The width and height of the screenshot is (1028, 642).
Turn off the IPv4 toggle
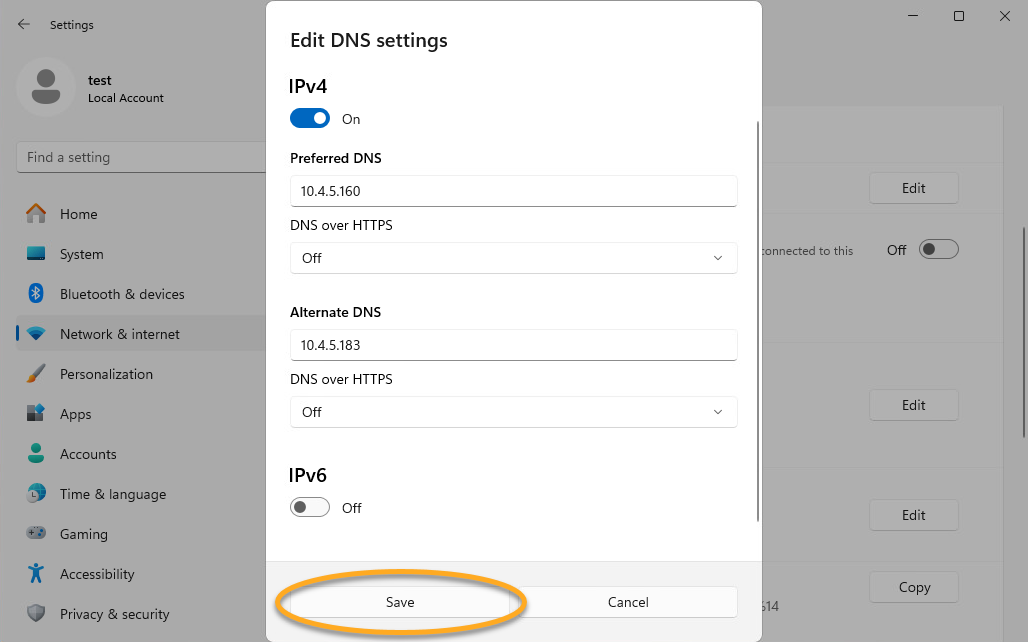[310, 119]
